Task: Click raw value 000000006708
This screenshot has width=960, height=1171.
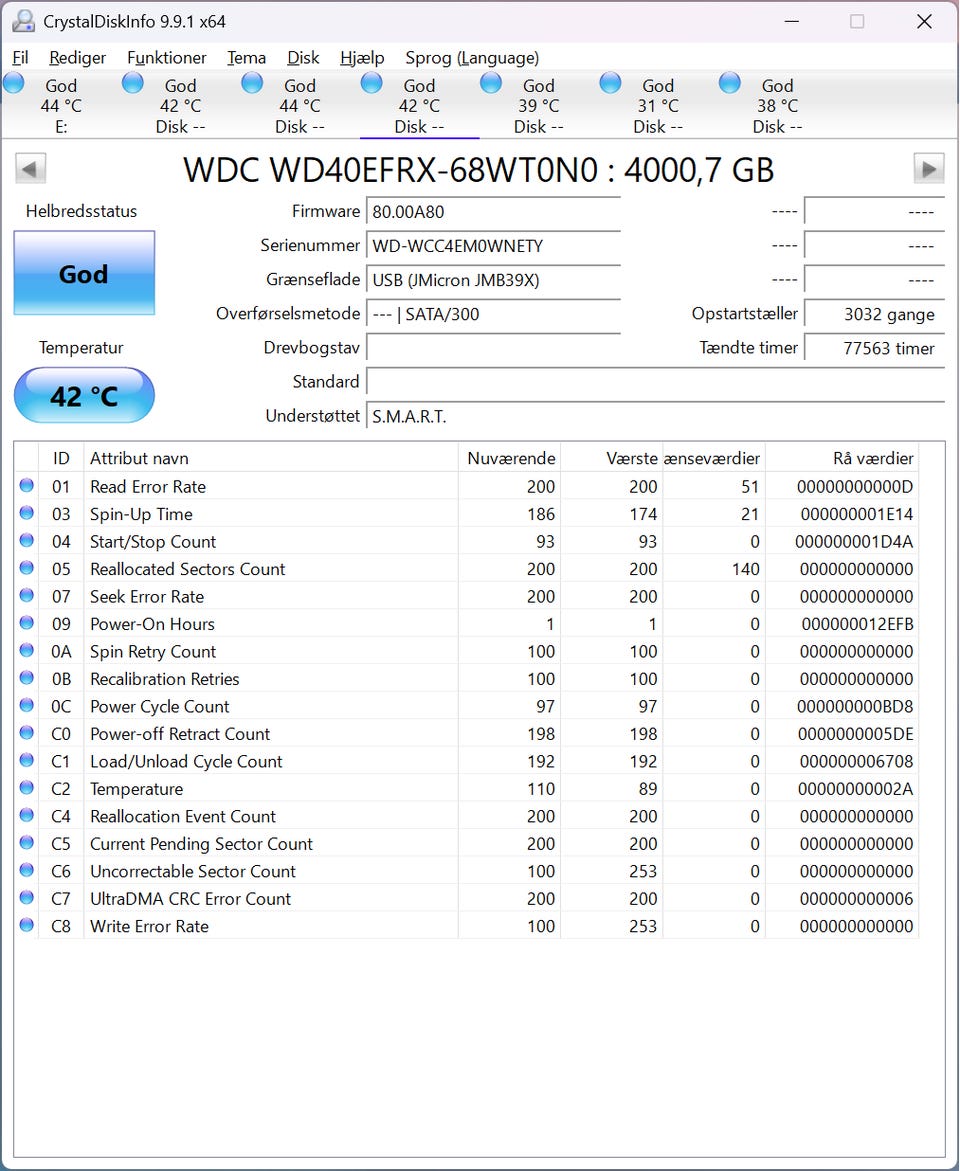Action: pos(856,762)
